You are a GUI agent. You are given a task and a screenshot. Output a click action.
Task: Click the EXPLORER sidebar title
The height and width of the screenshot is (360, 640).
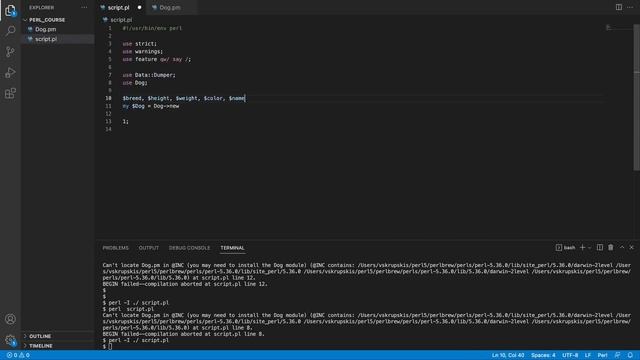coord(41,7)
